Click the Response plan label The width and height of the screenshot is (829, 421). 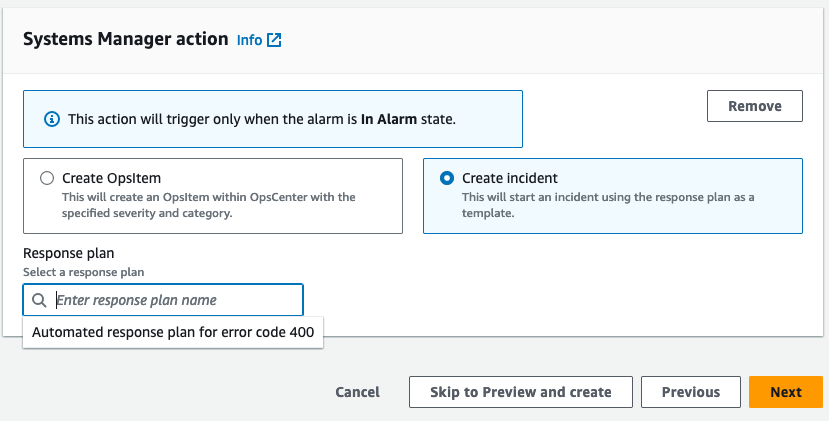pos(69,253)
